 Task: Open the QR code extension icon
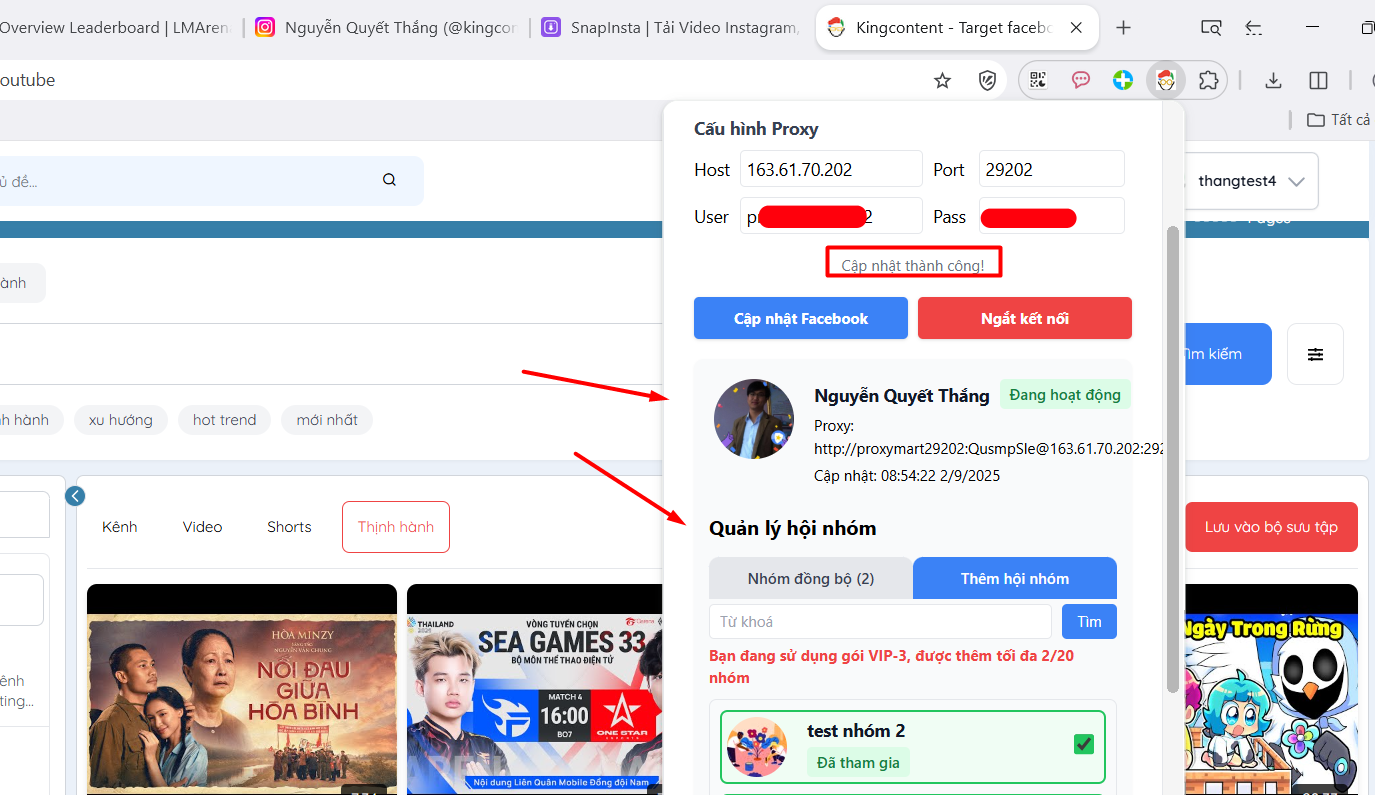click(1038, 81)
